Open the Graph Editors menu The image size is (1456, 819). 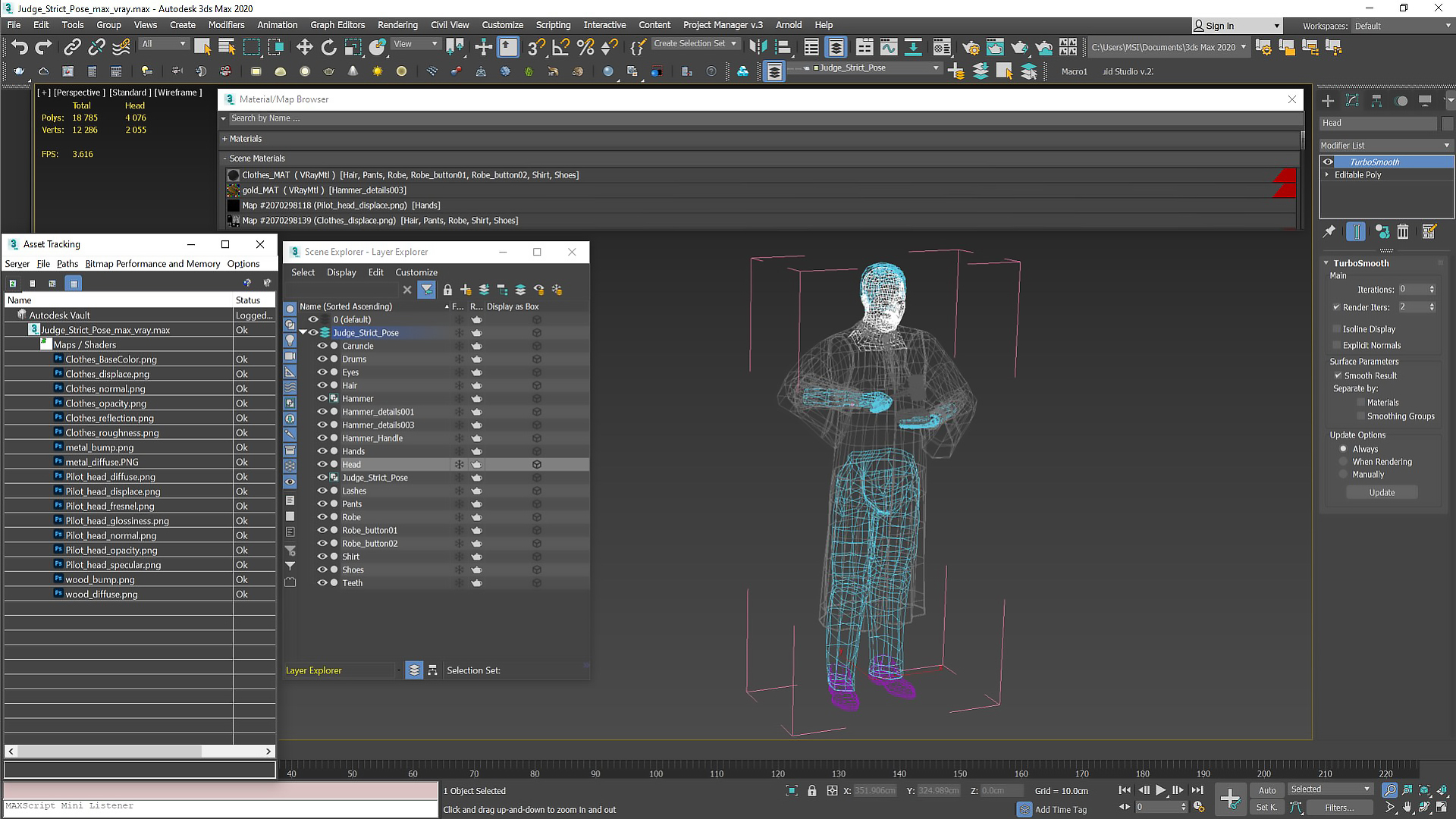click(x=337, y=25)
